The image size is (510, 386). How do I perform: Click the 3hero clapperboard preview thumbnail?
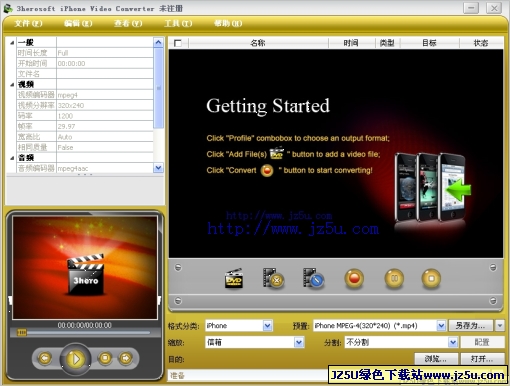tap(85, 267)
